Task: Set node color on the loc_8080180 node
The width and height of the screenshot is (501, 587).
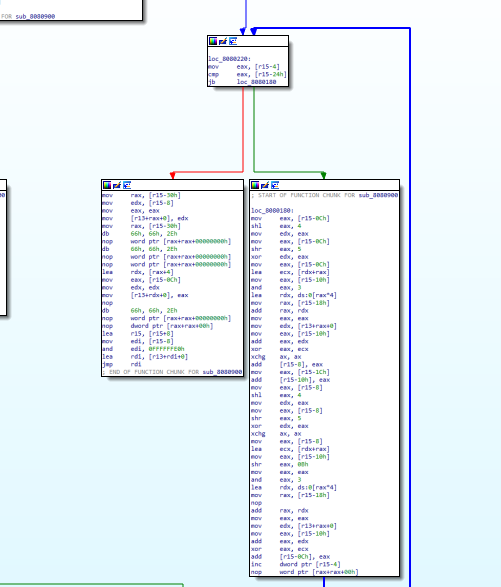Action: coord(255,185)
